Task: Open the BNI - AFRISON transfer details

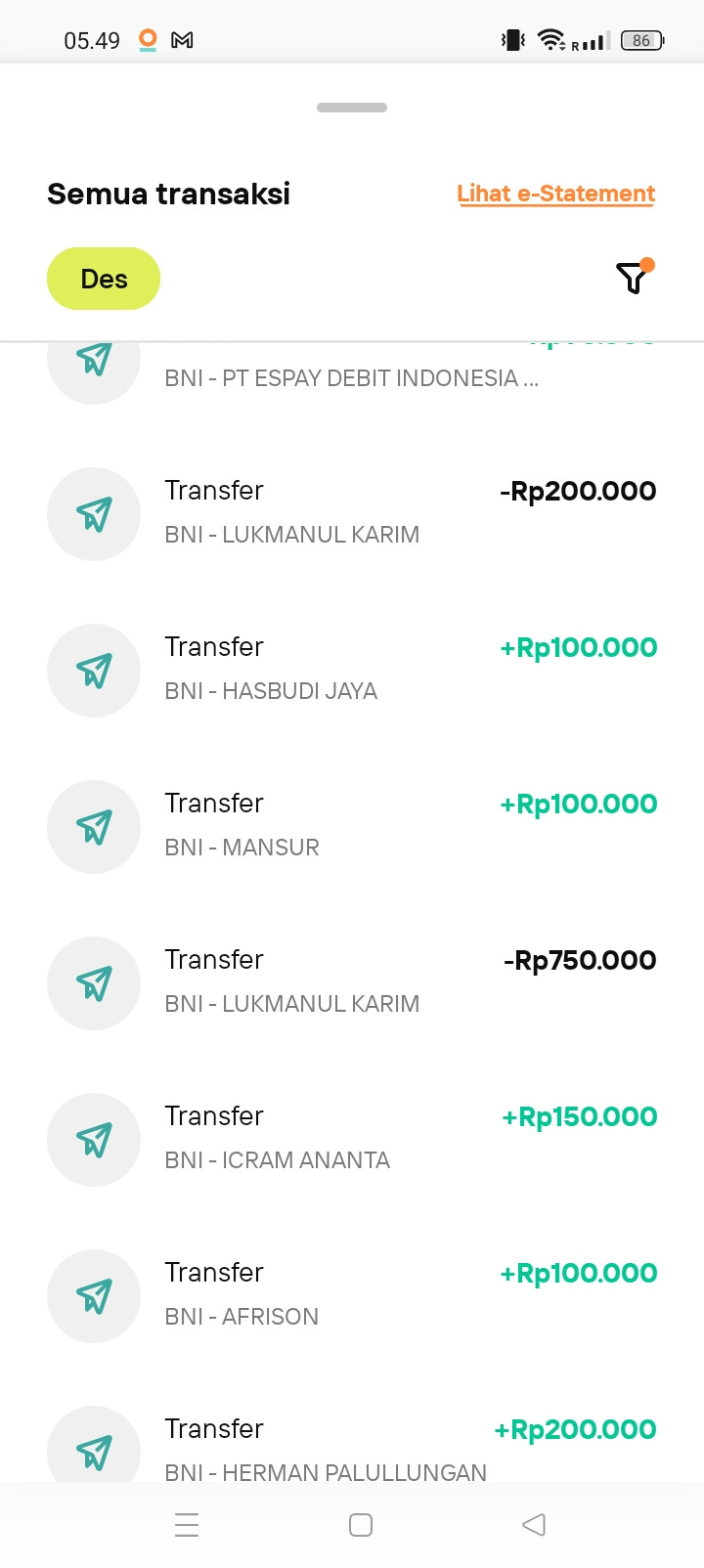Action: (x=352, y=1296)
